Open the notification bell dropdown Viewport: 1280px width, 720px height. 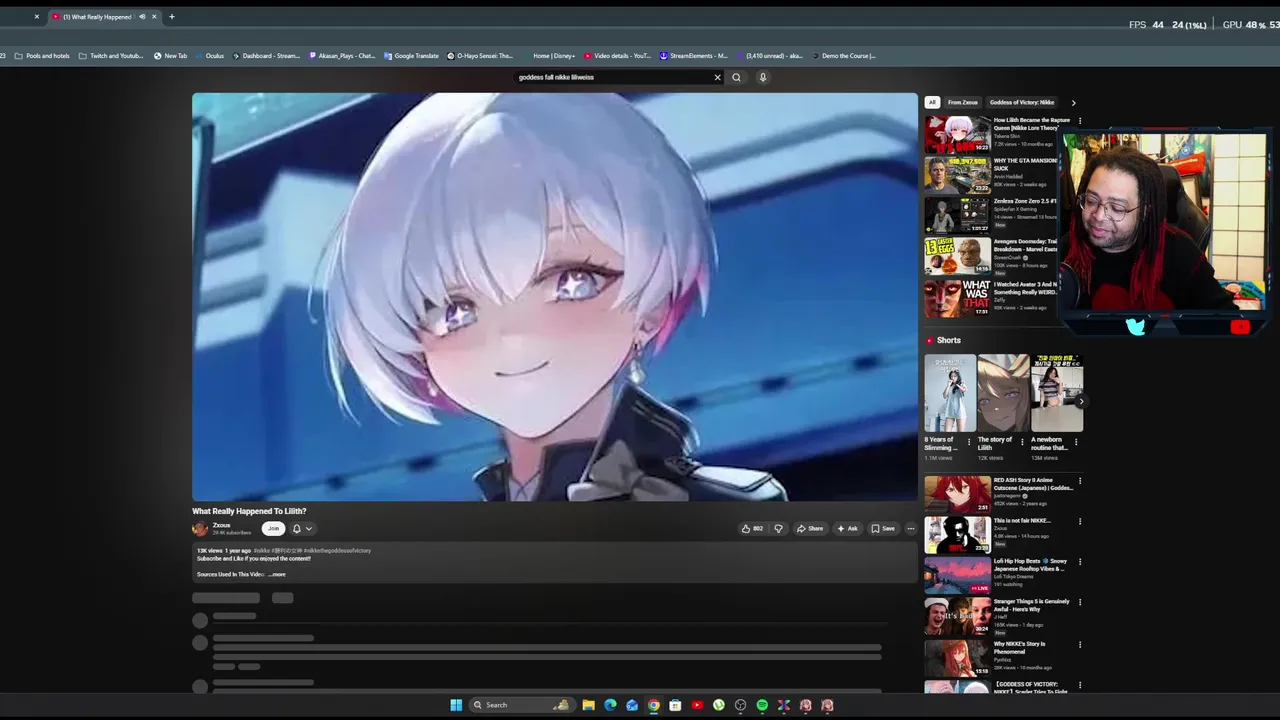(302, 529)
